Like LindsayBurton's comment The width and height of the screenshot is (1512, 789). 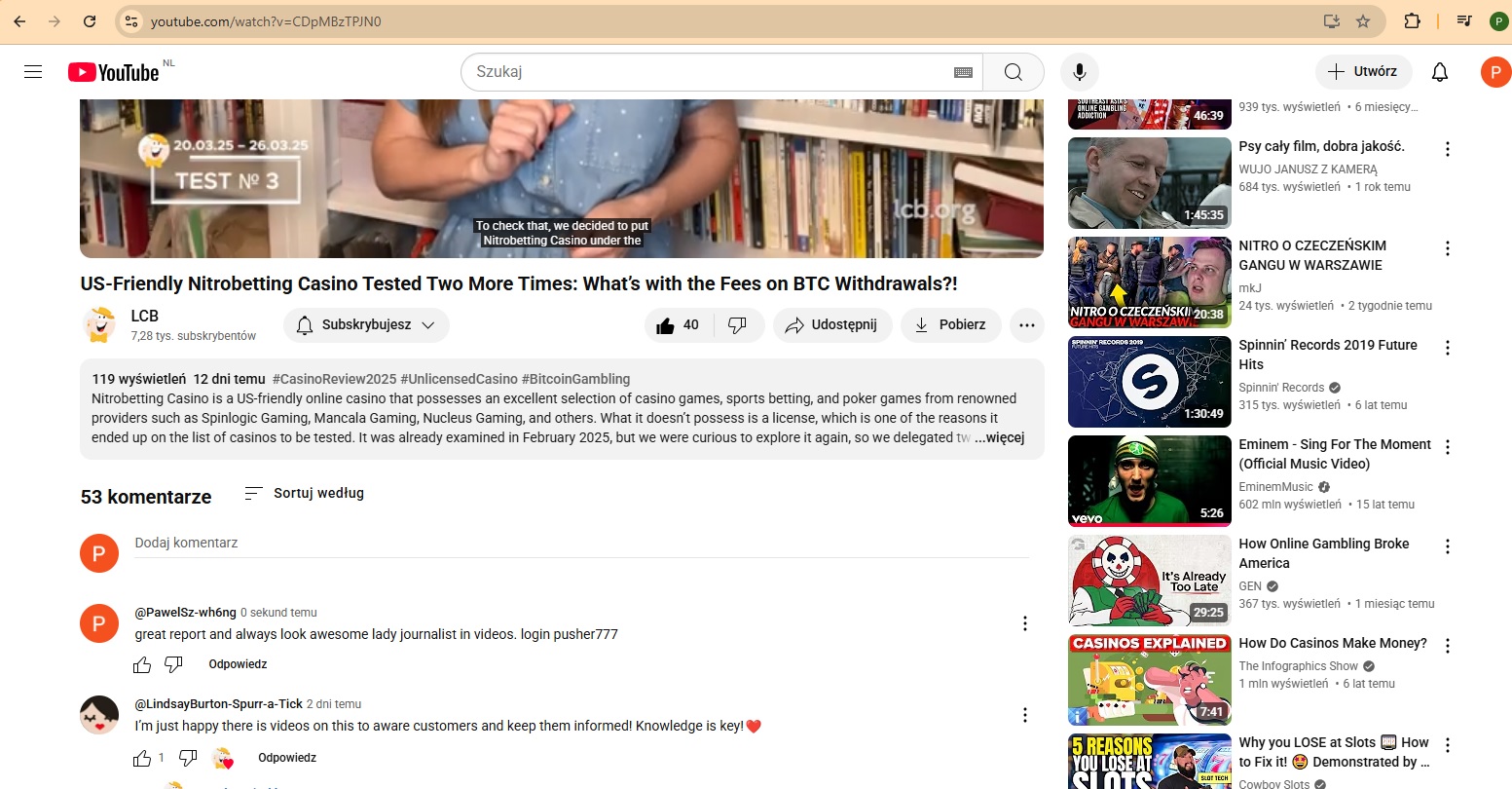[x=142, y=758]
